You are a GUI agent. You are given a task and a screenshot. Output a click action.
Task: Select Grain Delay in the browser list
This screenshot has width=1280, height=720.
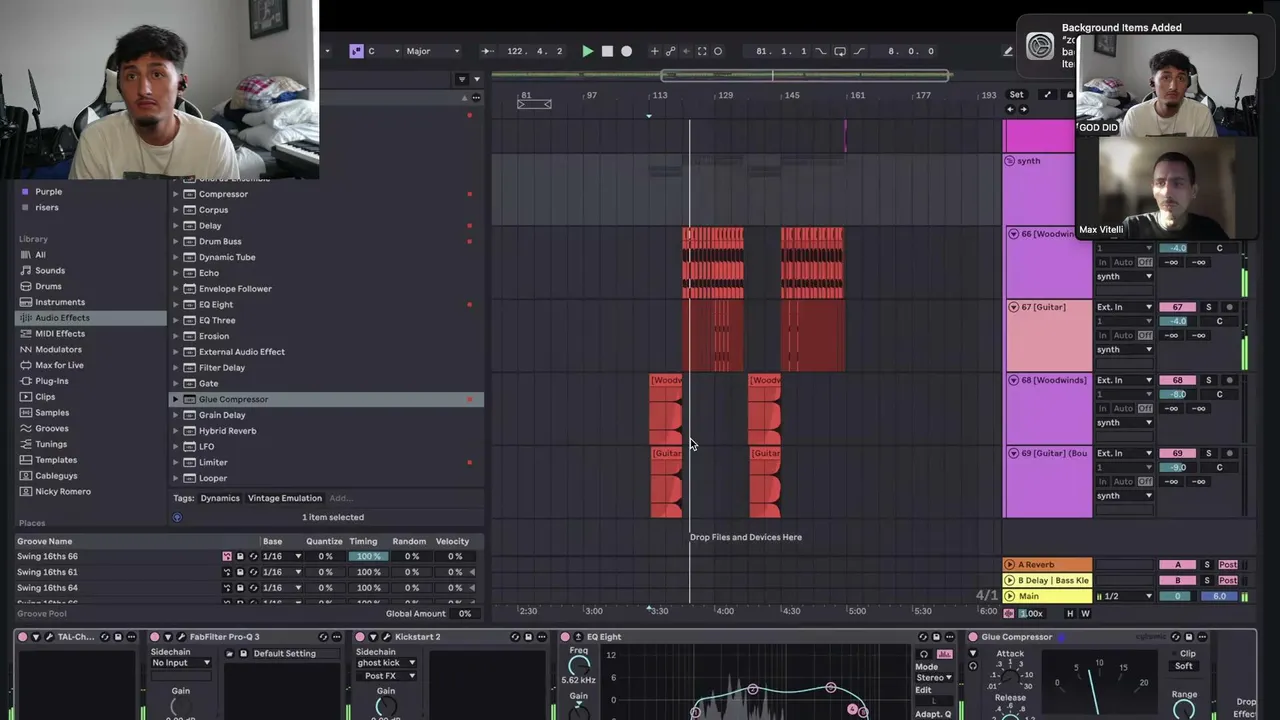(x=222, y=415)
